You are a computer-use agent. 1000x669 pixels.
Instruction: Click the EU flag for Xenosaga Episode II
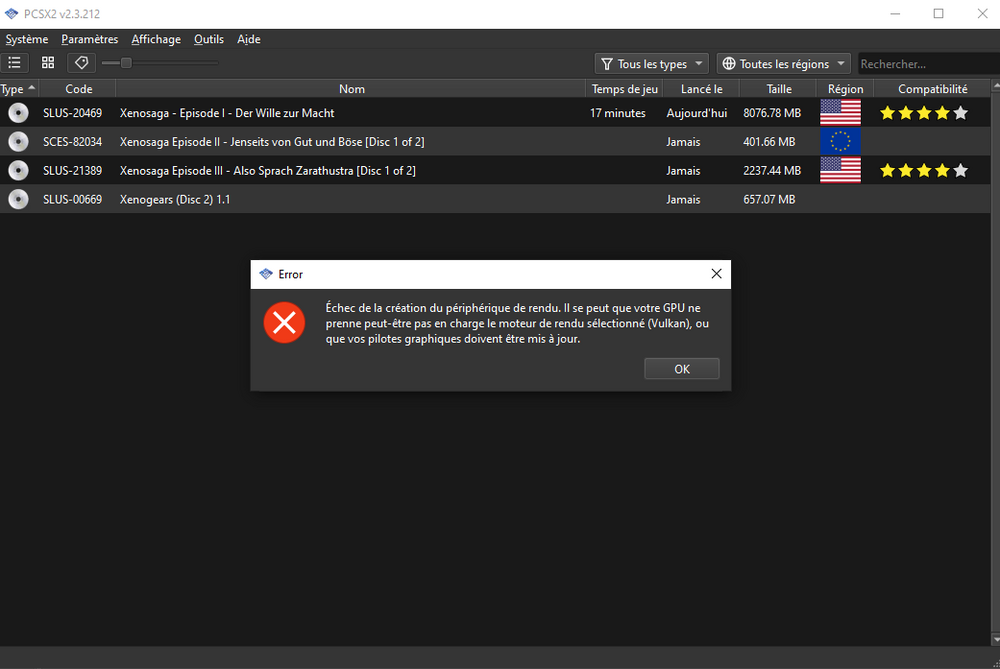click(x=840, y=142)
